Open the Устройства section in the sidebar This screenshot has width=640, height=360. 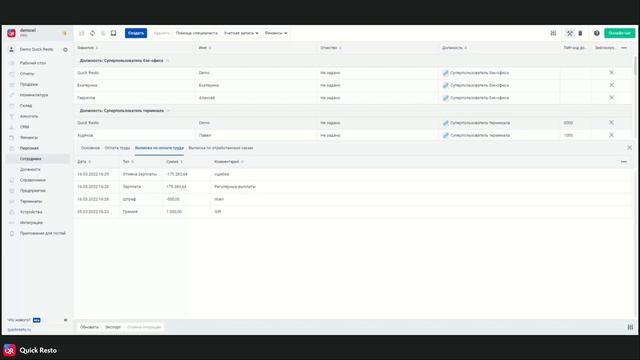click(31, 212)
